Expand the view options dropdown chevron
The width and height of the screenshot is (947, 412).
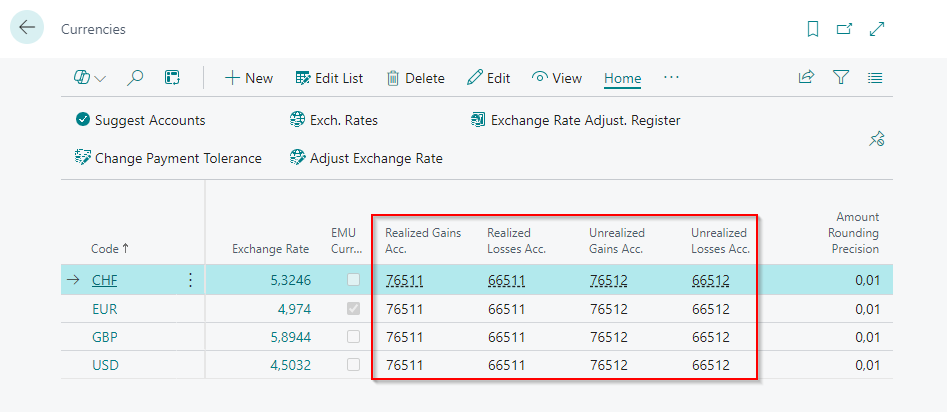100,78
